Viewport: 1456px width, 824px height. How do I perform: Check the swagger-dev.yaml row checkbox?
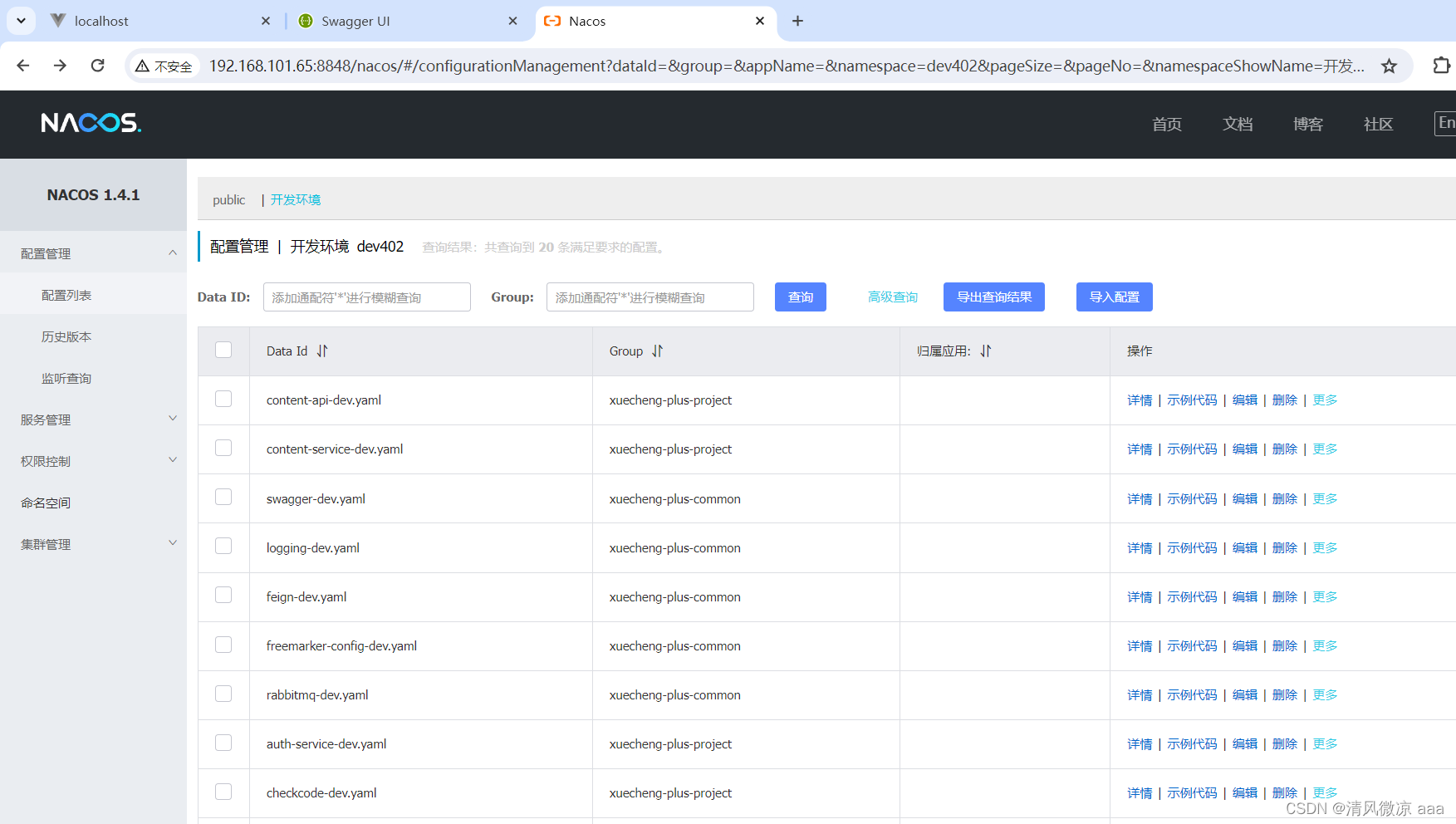point(223,497)
